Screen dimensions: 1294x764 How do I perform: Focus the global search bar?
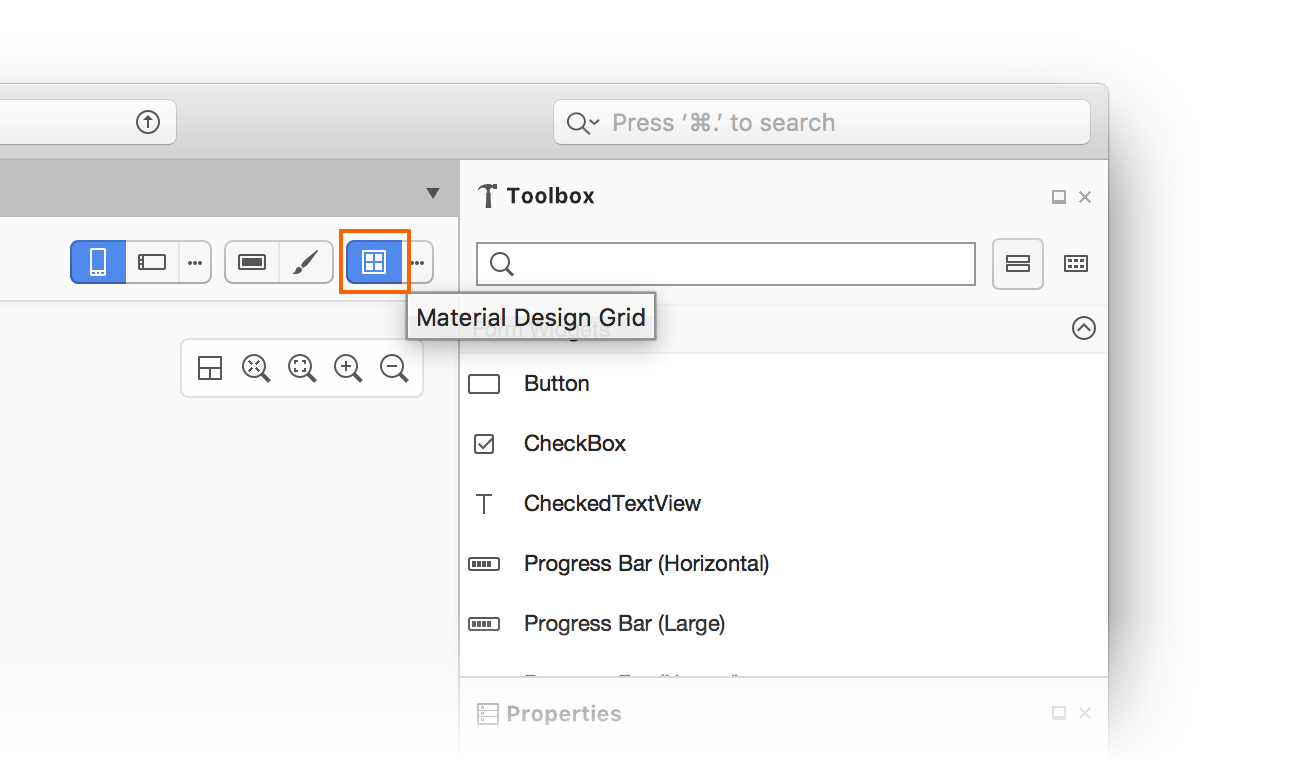point(822,122)
